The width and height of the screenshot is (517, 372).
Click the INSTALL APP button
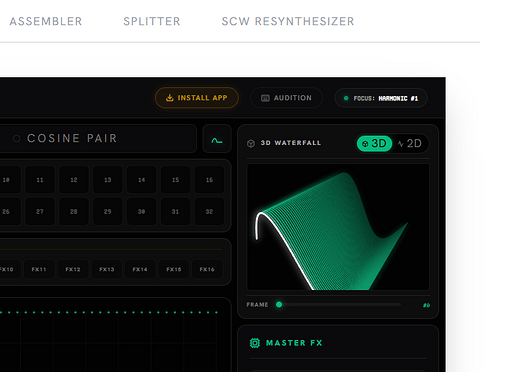point(197,98)
